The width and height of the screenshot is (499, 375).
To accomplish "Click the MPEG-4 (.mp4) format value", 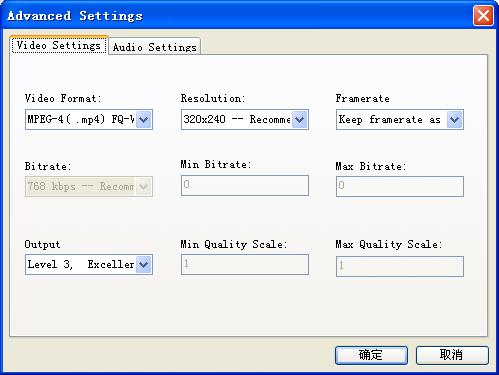I will (81, 119).
